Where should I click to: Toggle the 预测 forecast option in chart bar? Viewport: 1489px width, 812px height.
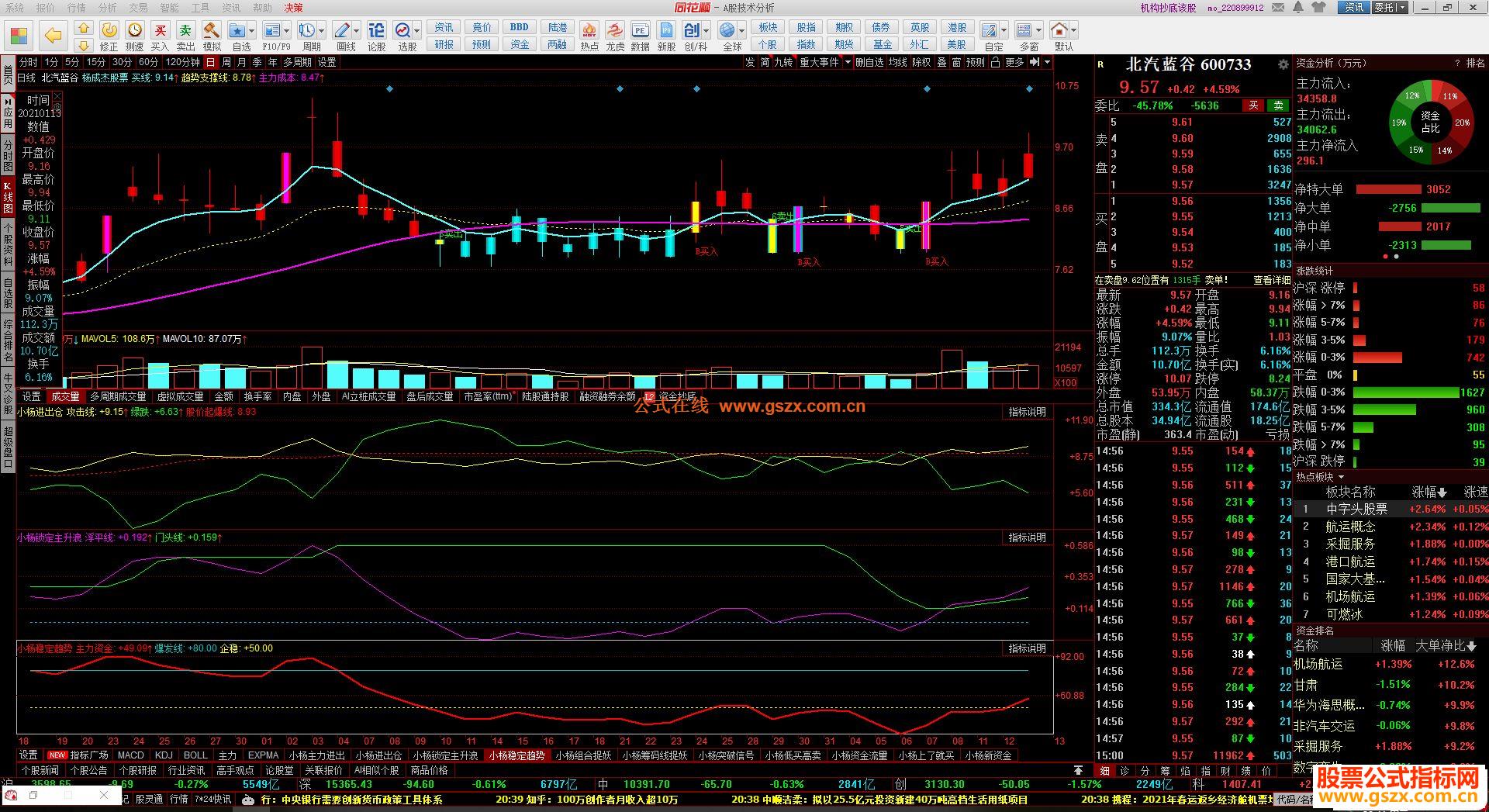976,62
